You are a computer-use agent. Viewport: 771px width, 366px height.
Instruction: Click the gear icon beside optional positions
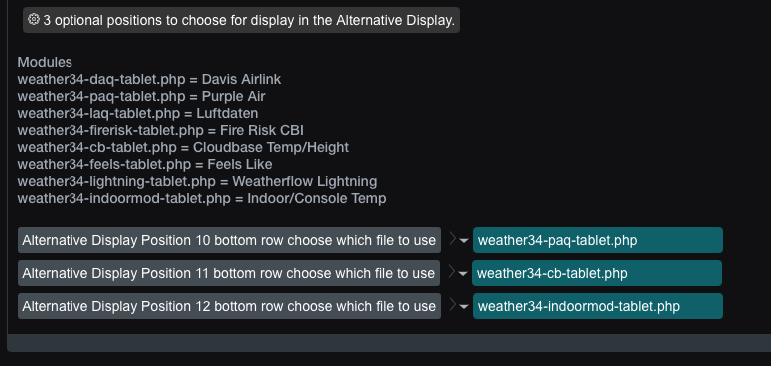pos(33,20)
